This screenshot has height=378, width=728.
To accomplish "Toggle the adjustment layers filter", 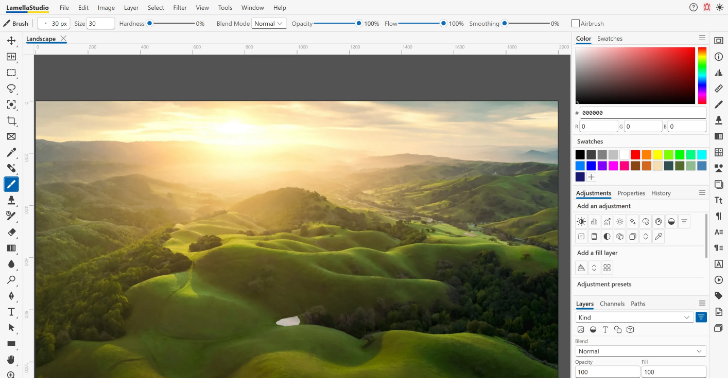I will [x=593, y=330].
